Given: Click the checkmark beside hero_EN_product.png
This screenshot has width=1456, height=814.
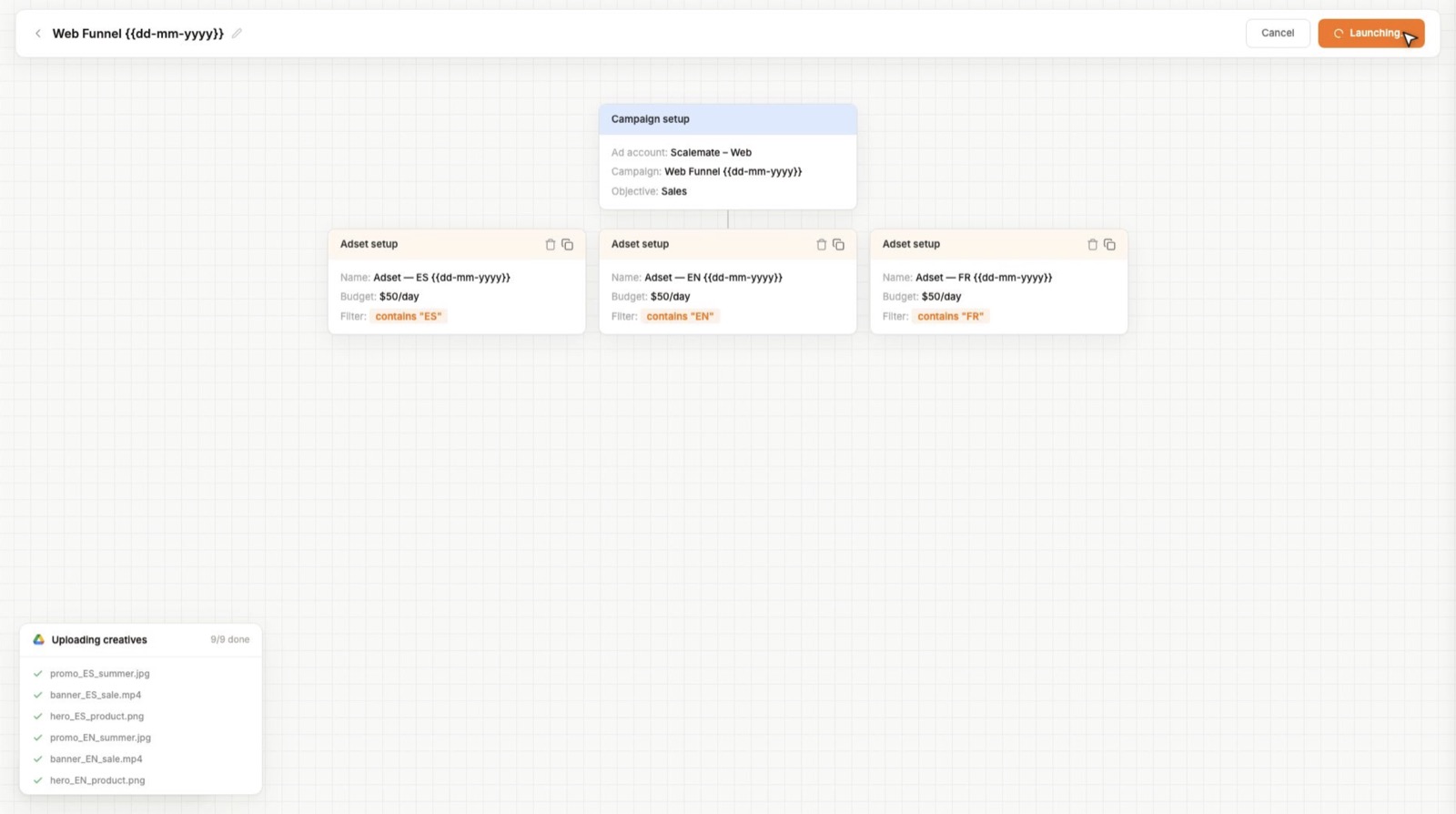Looking at the screenshot, I should tap(38, 780).
